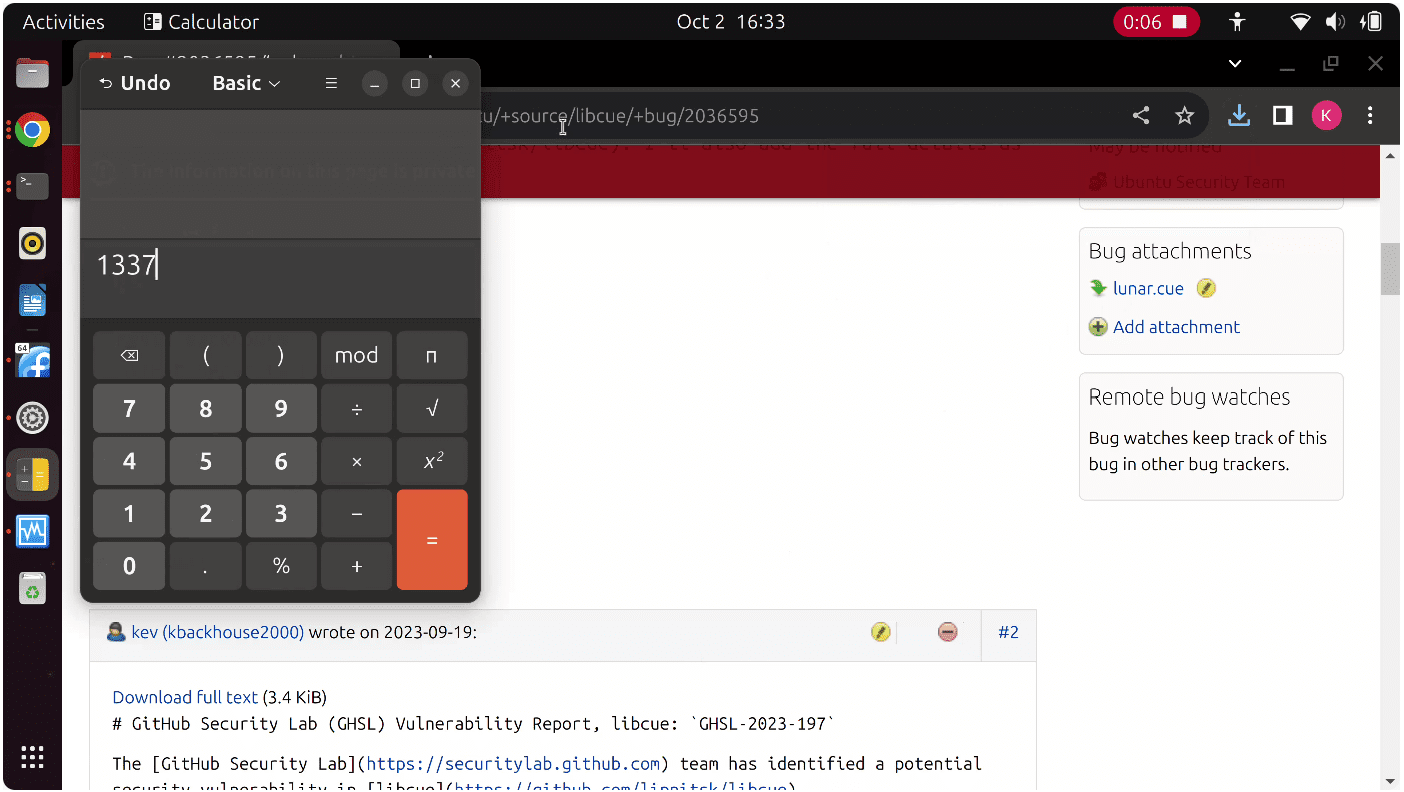Click calculator digit 3

tap(281, 514)
